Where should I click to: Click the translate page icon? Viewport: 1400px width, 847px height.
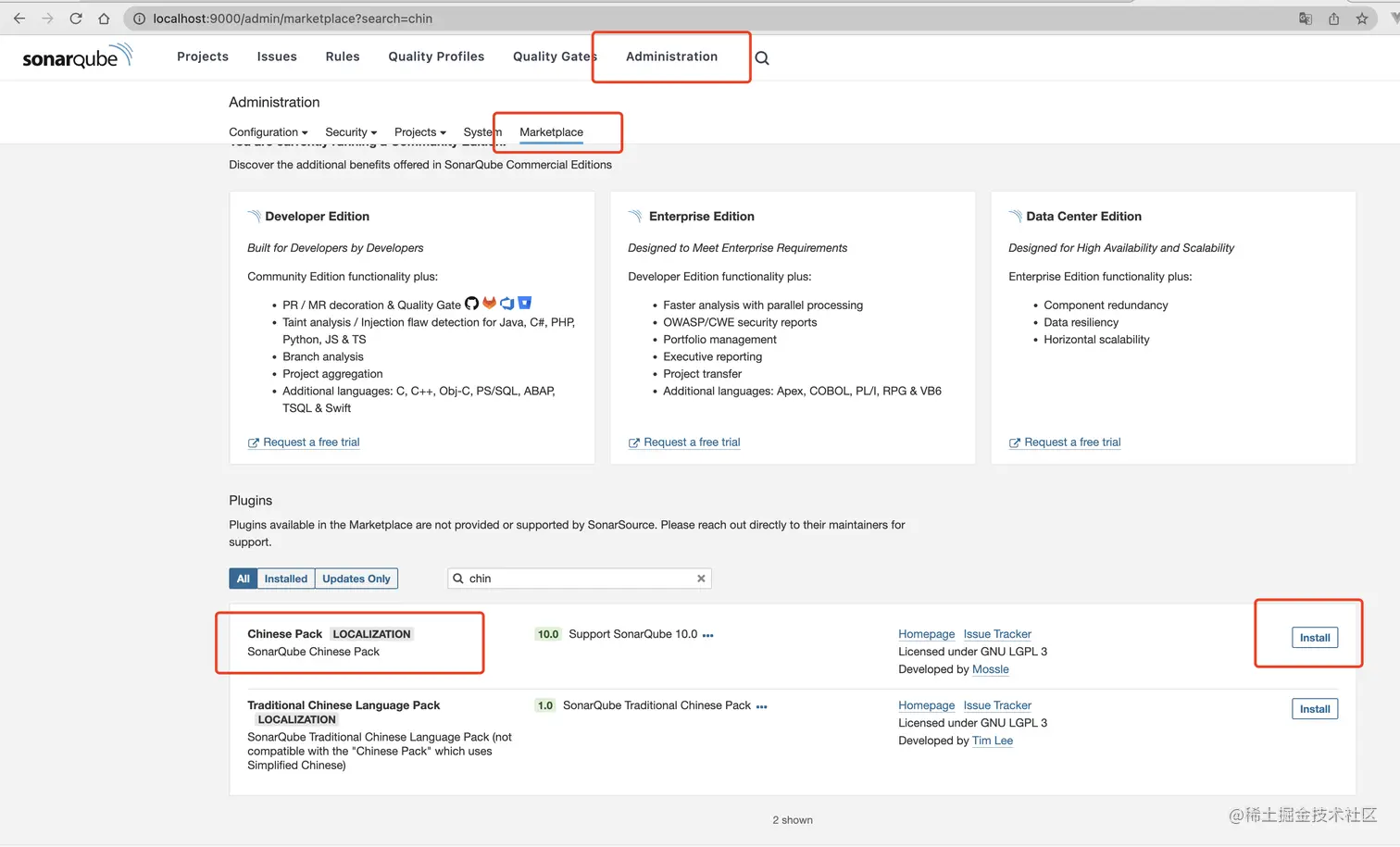pos(1306,19)
